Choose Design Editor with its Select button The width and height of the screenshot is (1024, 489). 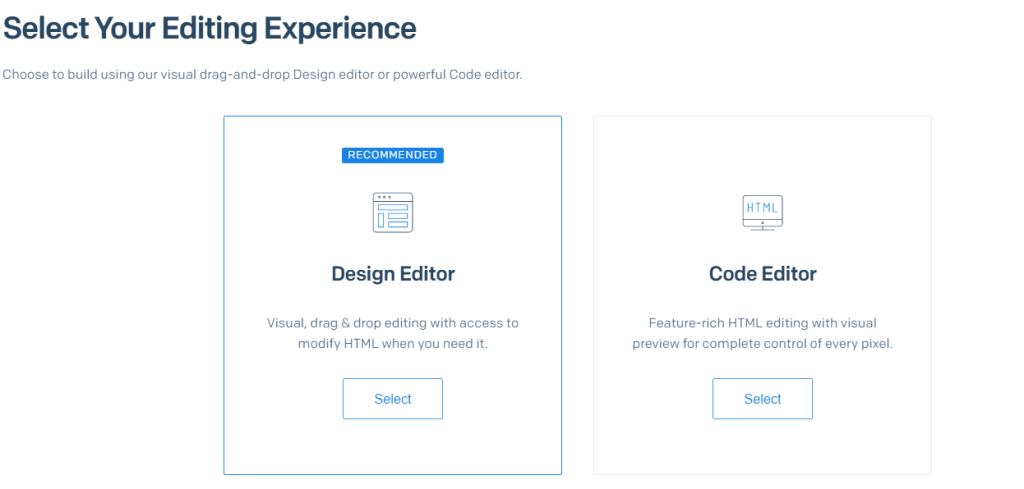click(x=392, y=399)
